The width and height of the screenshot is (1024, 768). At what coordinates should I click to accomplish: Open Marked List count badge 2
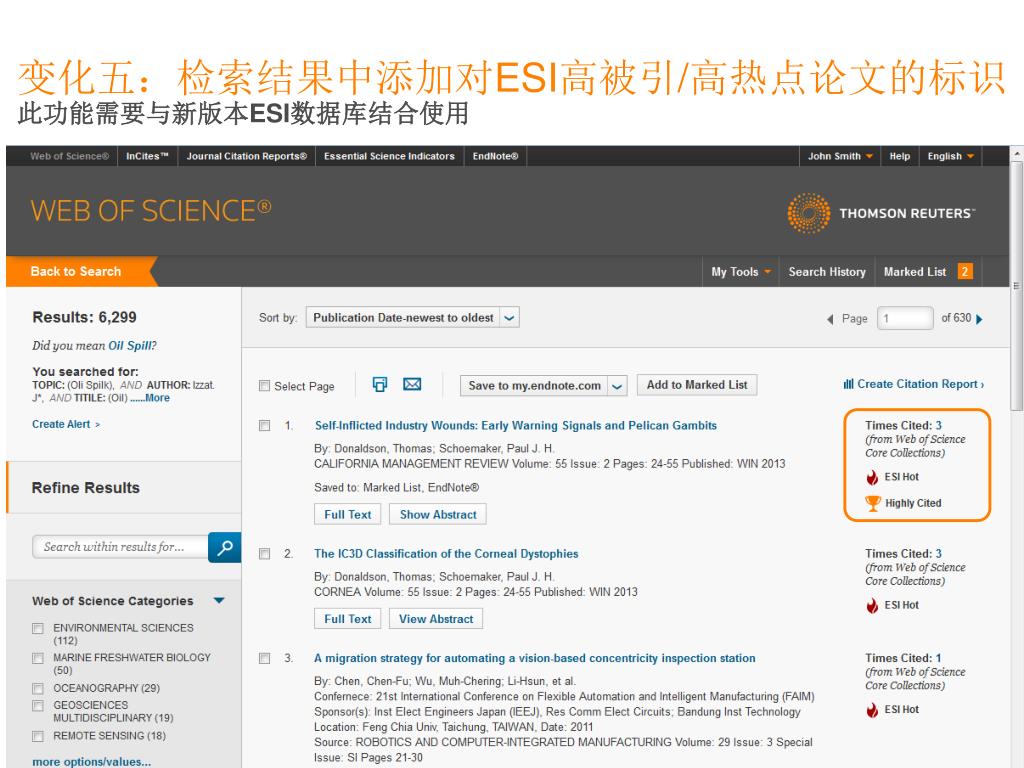click(965, 272)
